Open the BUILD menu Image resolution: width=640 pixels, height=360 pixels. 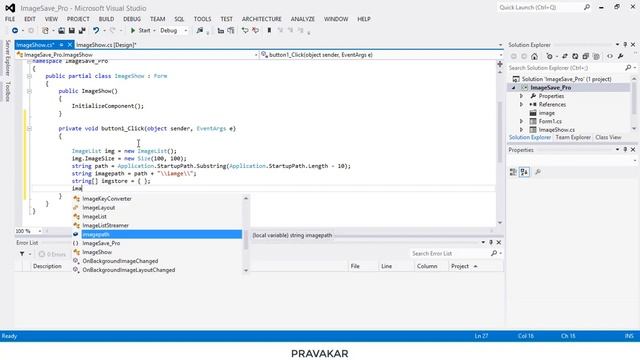[106, 19]
